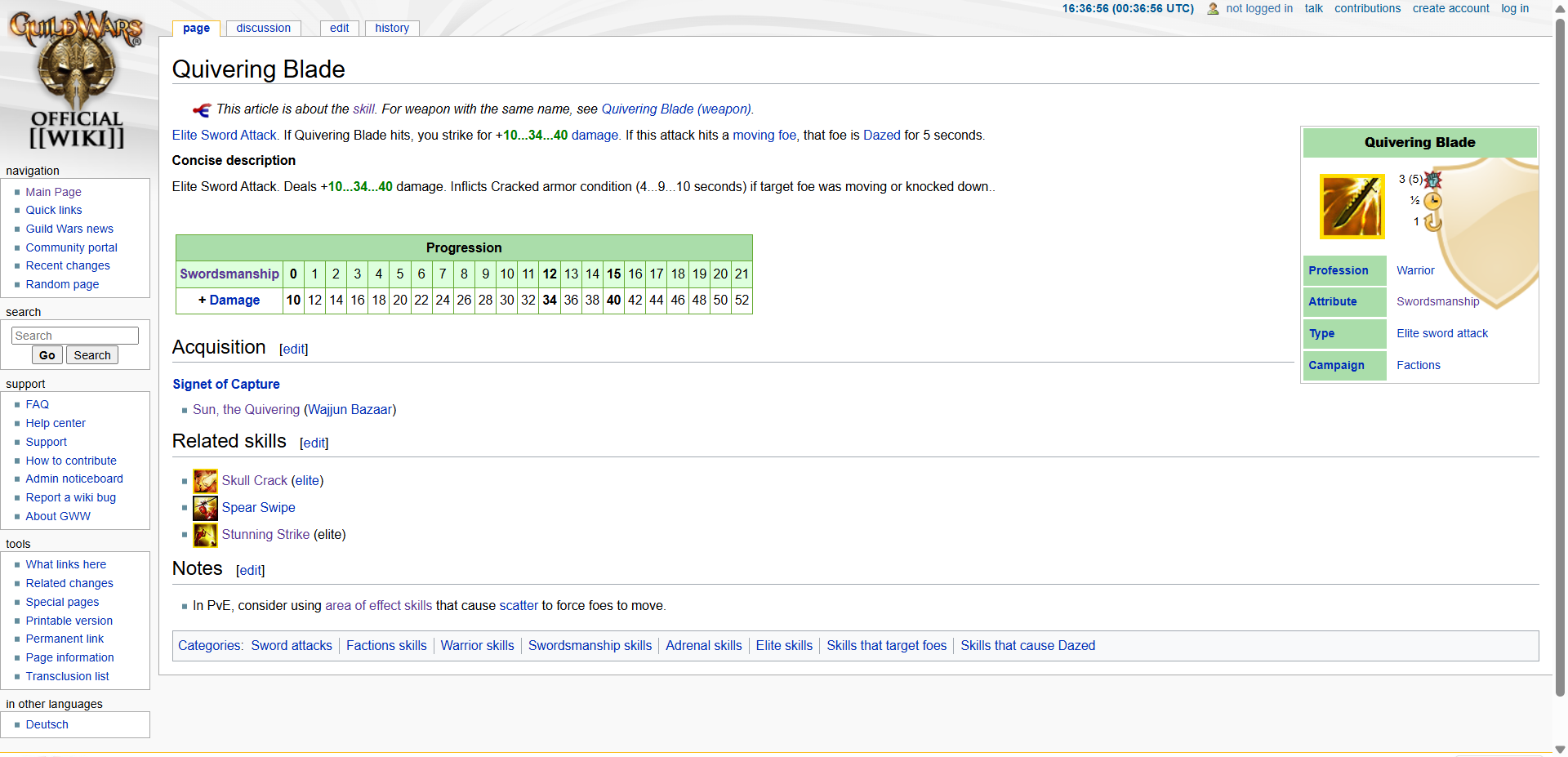Screen dimensions: 1568x757
Task: Click What links here tool
Action: pos(65,564)
